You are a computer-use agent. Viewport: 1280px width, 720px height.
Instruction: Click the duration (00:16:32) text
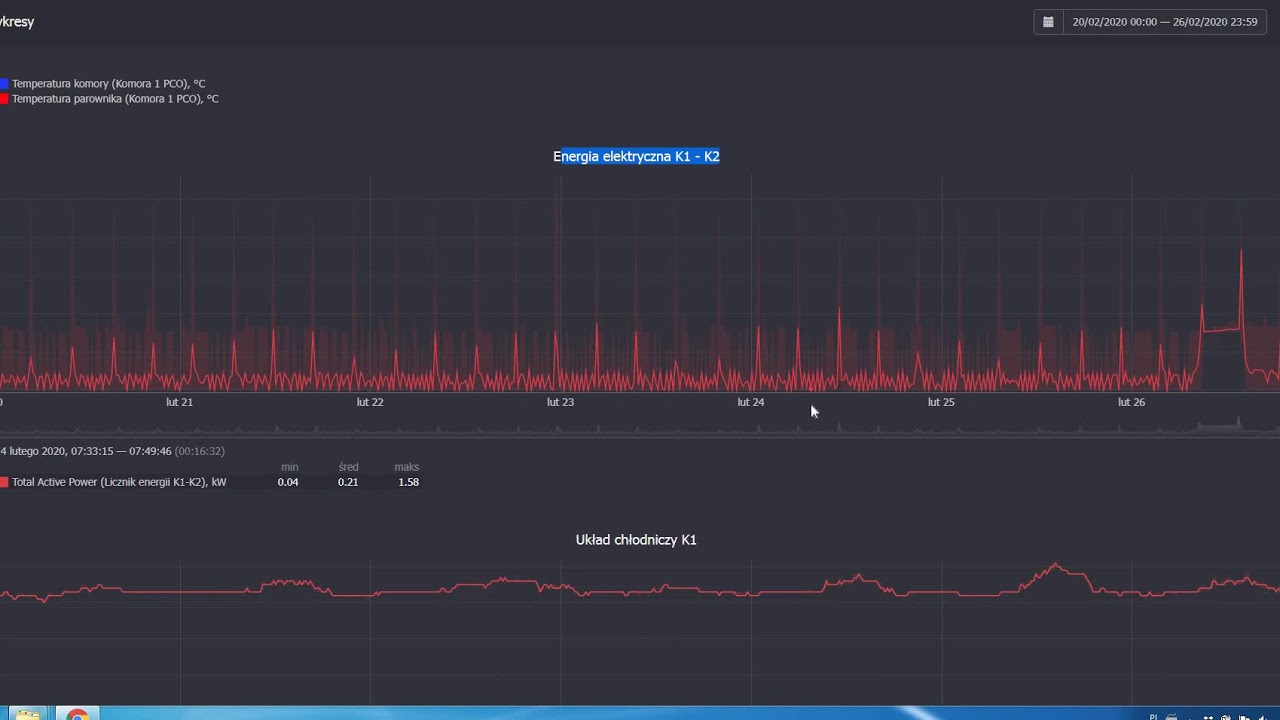[200, 451]
